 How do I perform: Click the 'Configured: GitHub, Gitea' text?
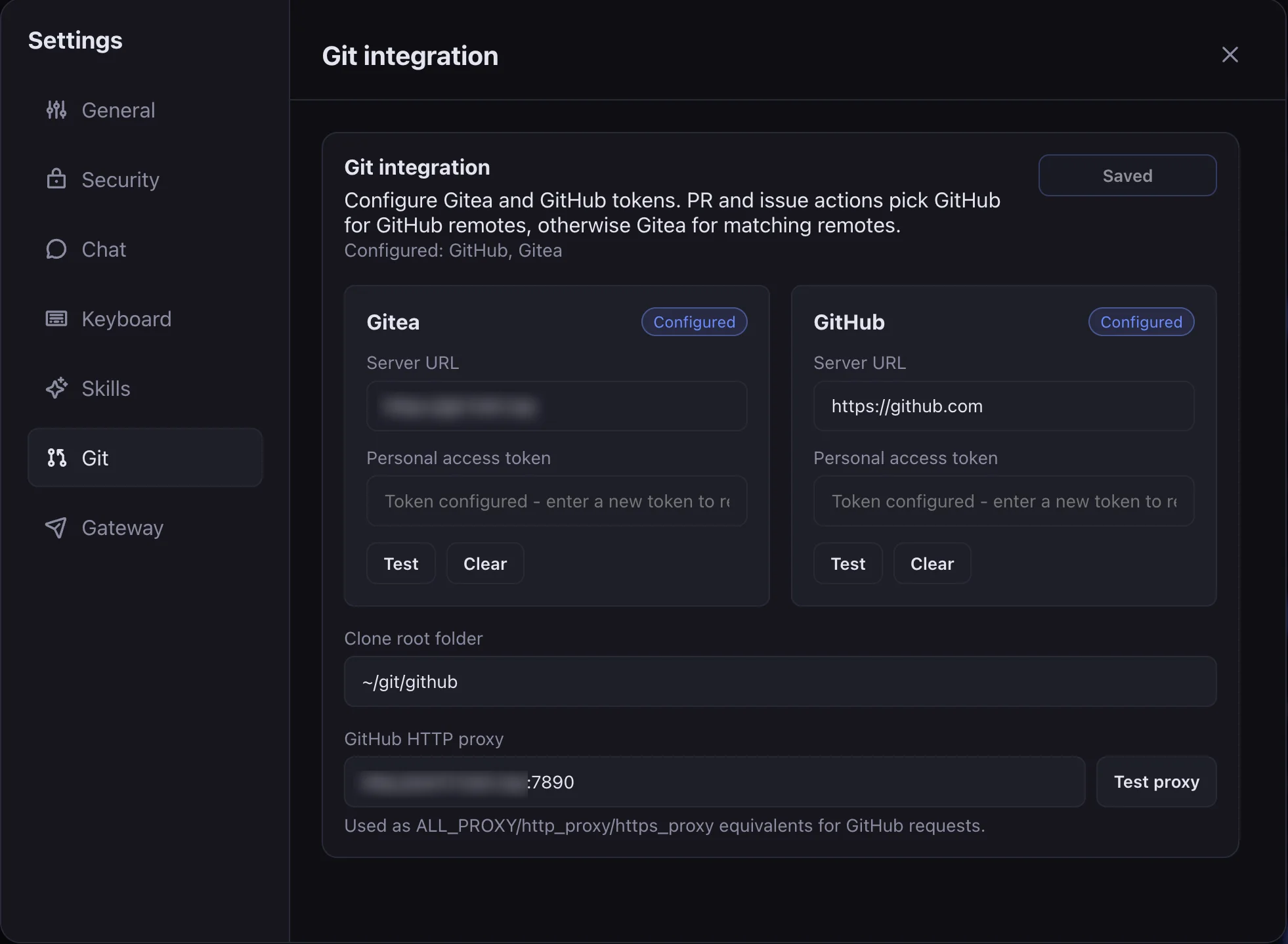(453, 251)
